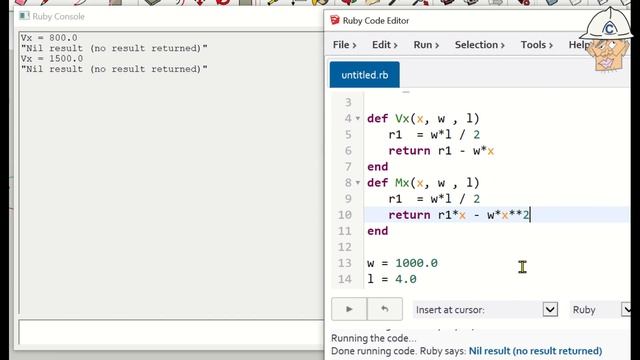Click 'Running the code...' status line
Viewport: 640px width, 360px height.
click(373, 338)
